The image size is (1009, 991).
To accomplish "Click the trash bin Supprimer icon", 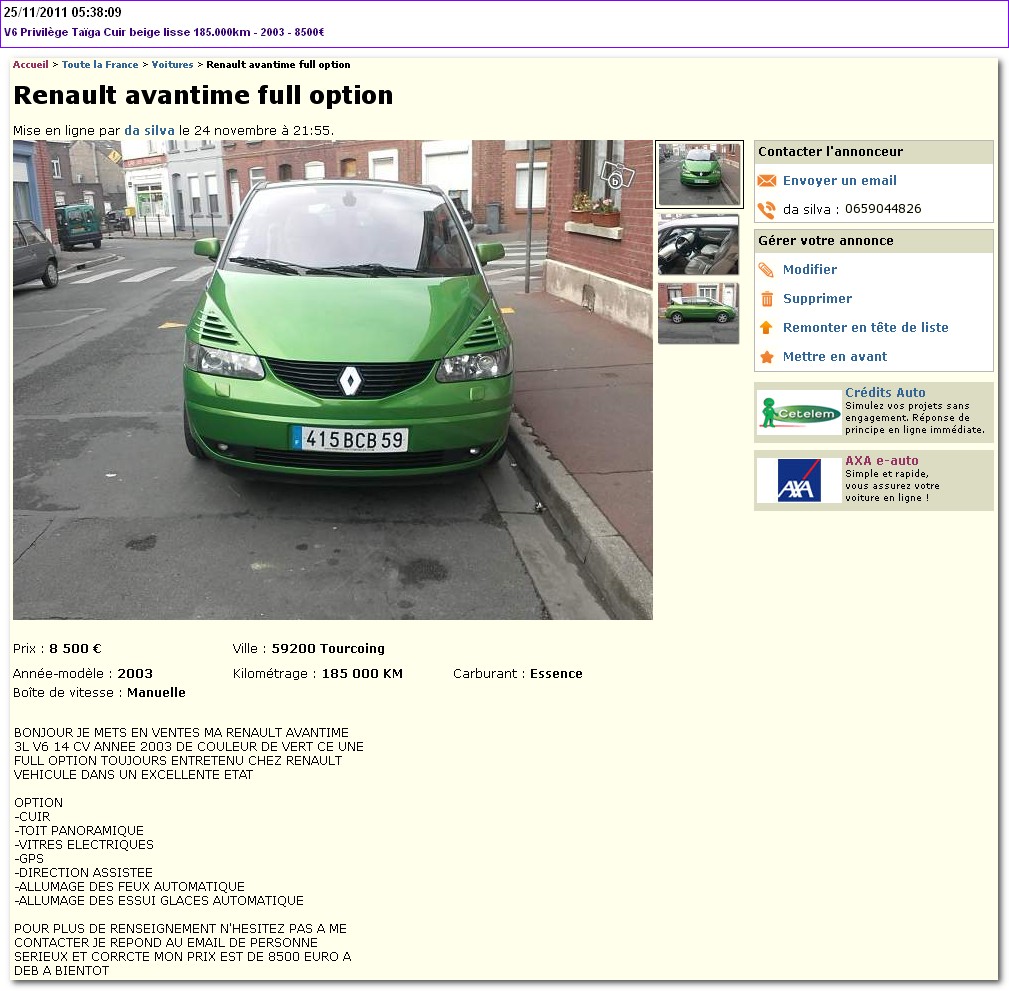I will pyautogui.click(x=767, y=299).
